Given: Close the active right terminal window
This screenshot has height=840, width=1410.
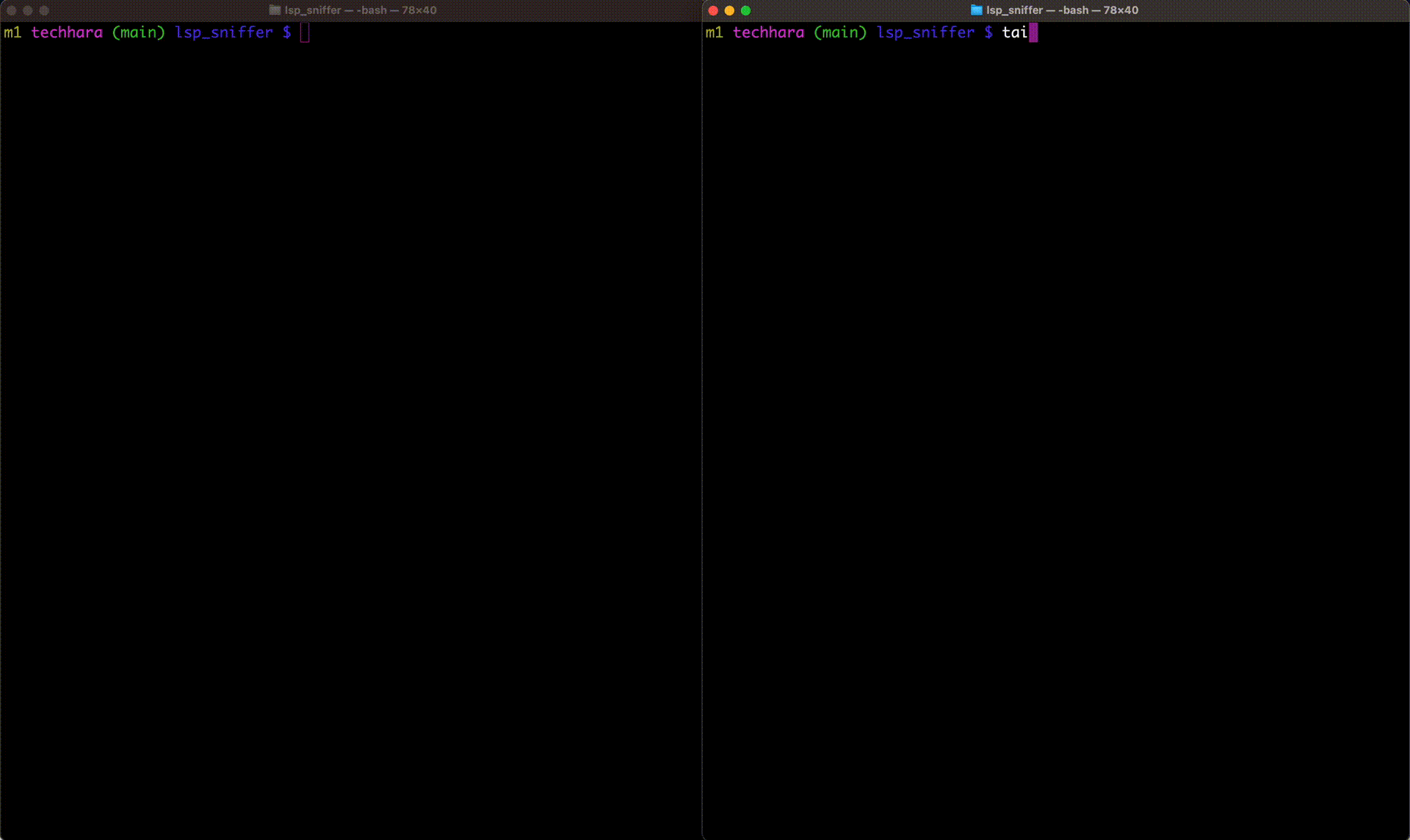Looking at the screenshot, I should tap(713, 10).
